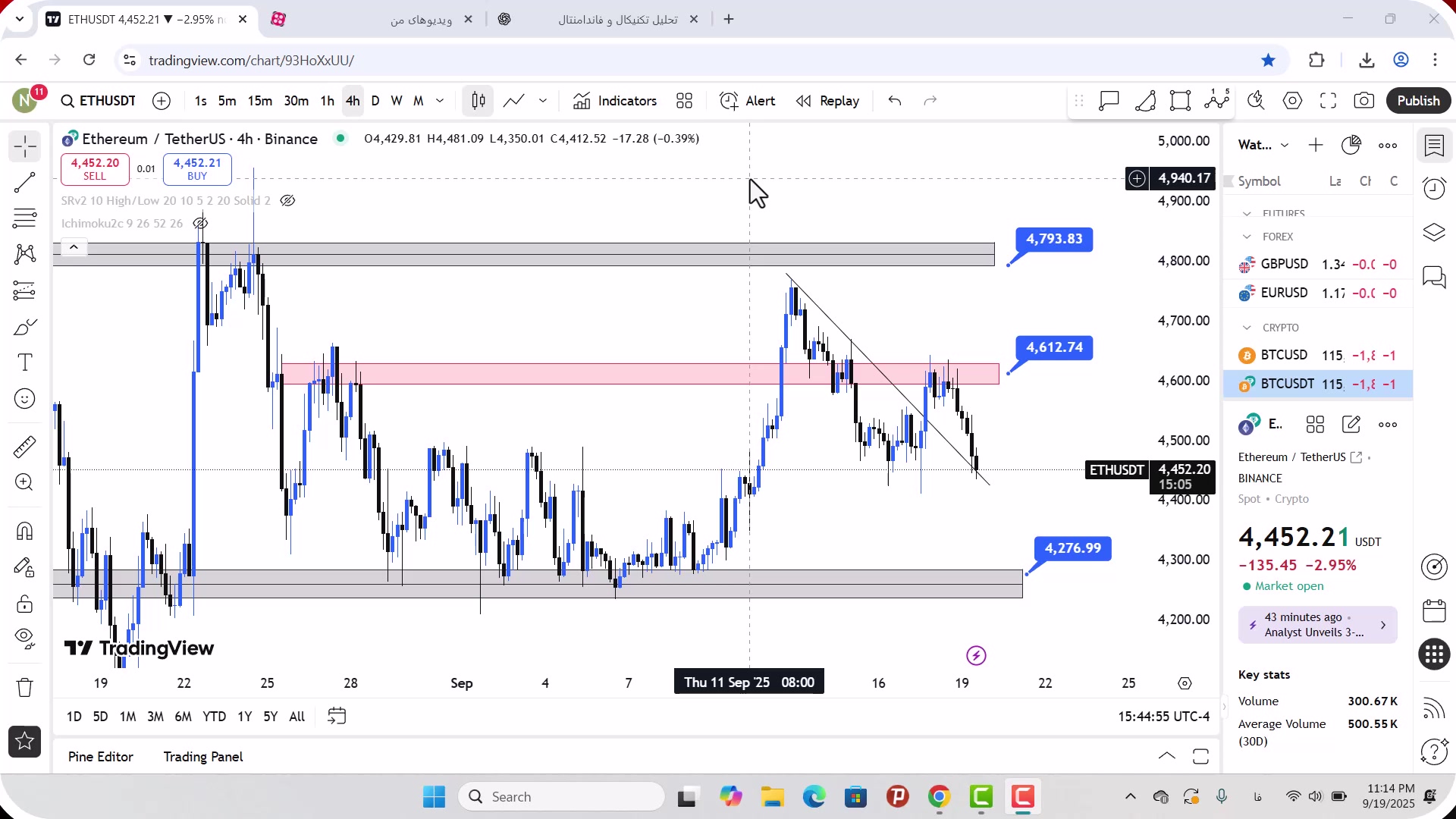Toggle magnet mode for drawings

(x=25, y=531)
